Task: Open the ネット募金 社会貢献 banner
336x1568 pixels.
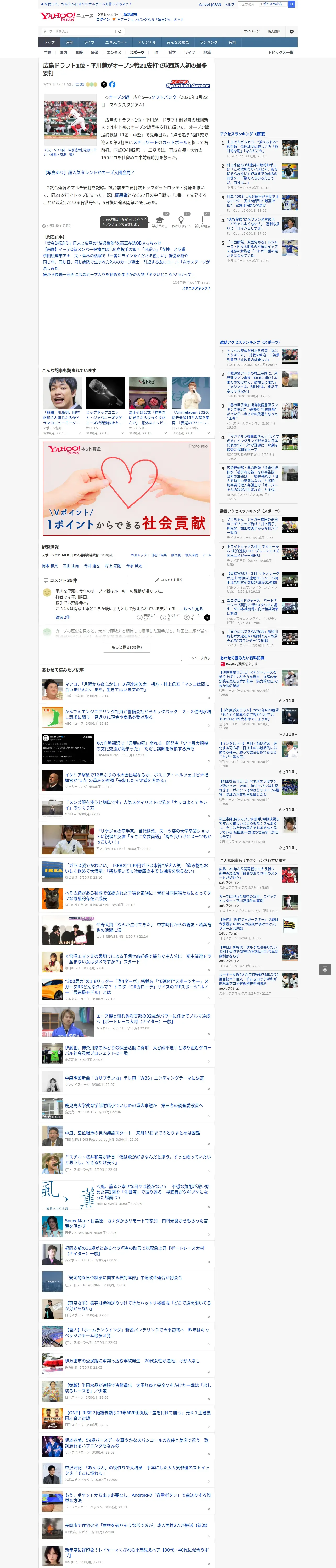Action: 127,488
